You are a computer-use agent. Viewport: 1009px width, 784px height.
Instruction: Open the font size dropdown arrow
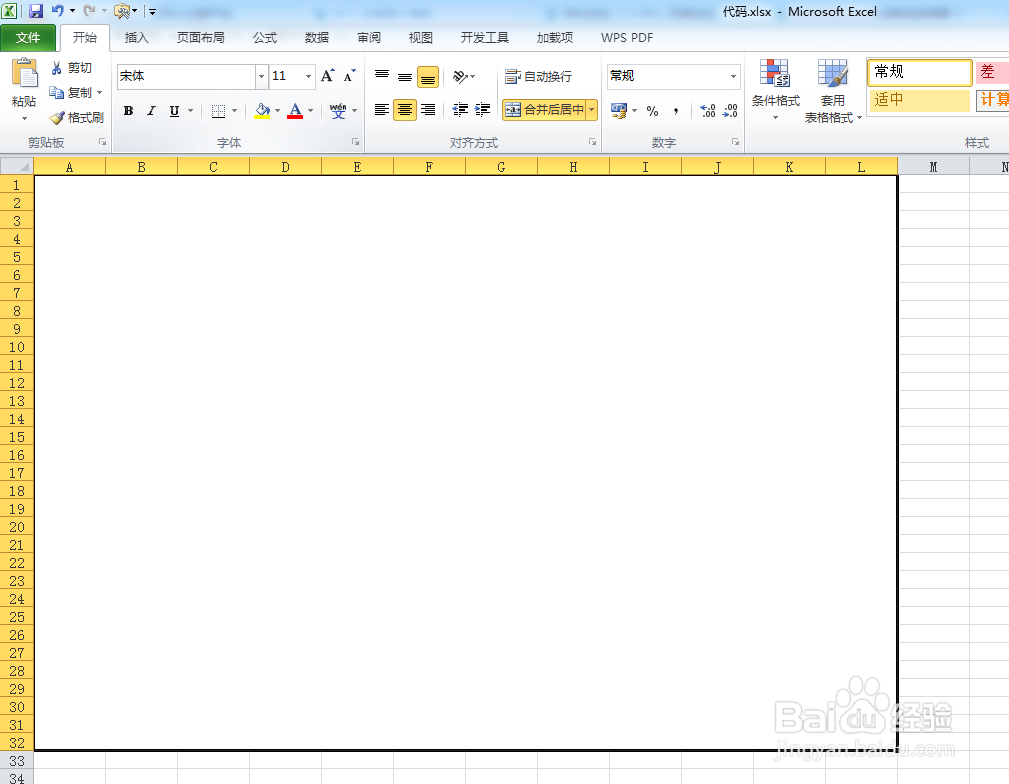(x=309, y=76)
